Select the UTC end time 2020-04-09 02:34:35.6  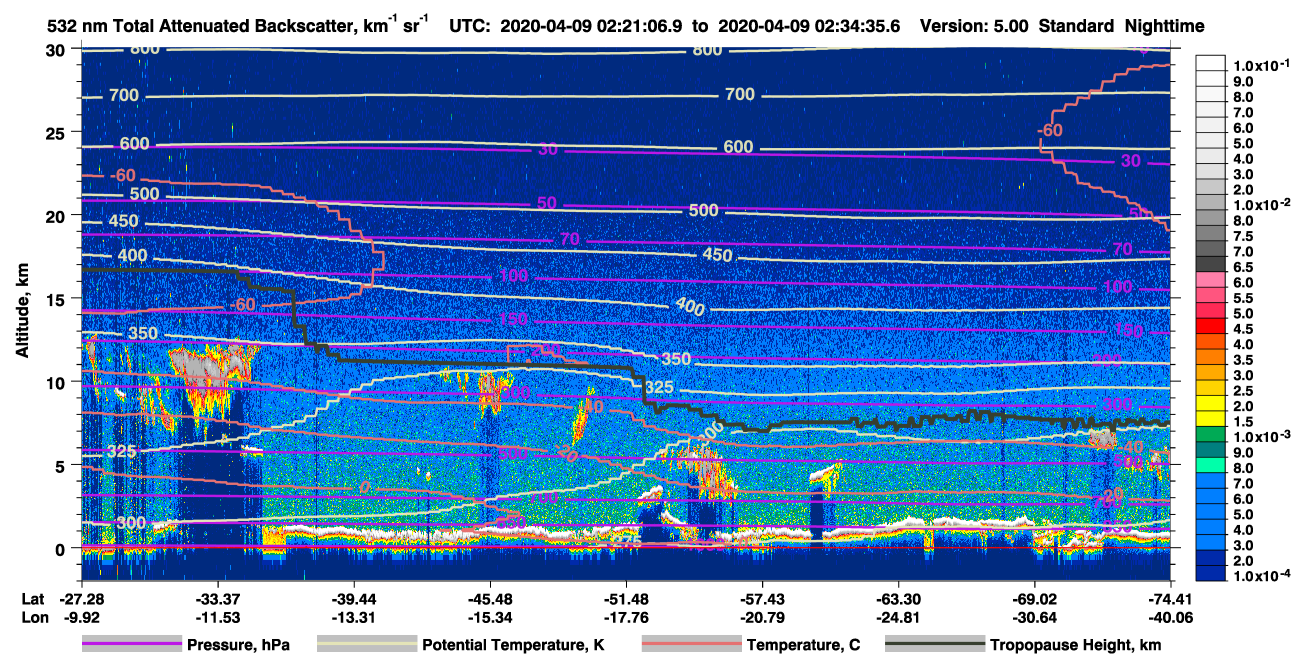811,26
